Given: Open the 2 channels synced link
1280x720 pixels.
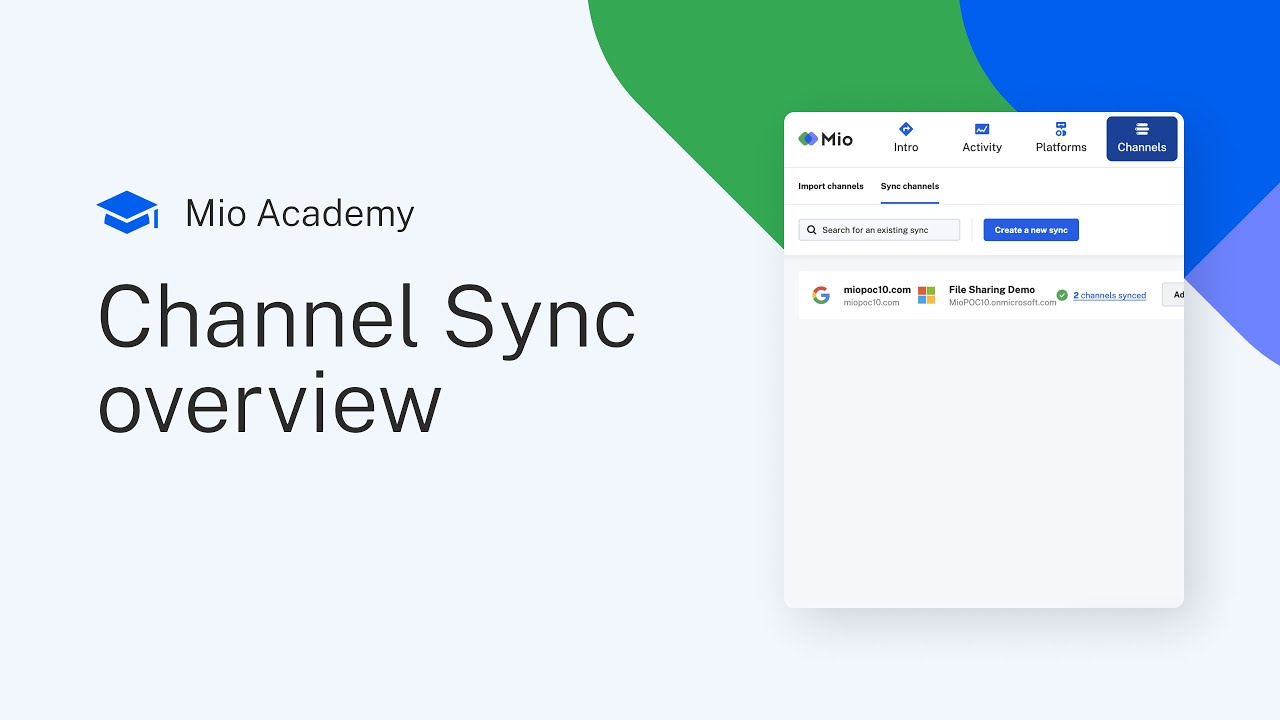Looking at the screenshot, I should (1110, 296).
